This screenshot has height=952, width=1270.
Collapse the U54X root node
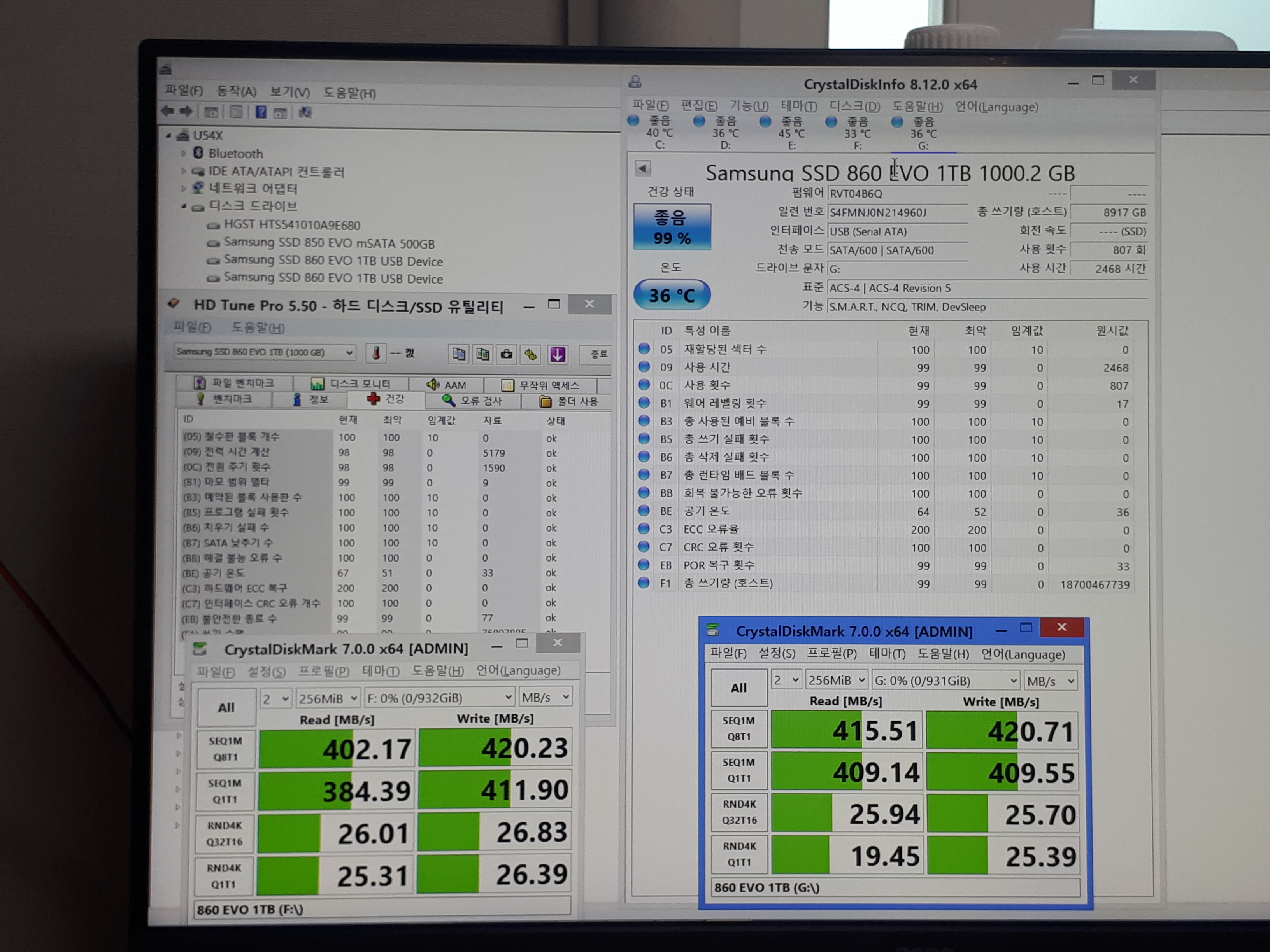coord(168,136)
